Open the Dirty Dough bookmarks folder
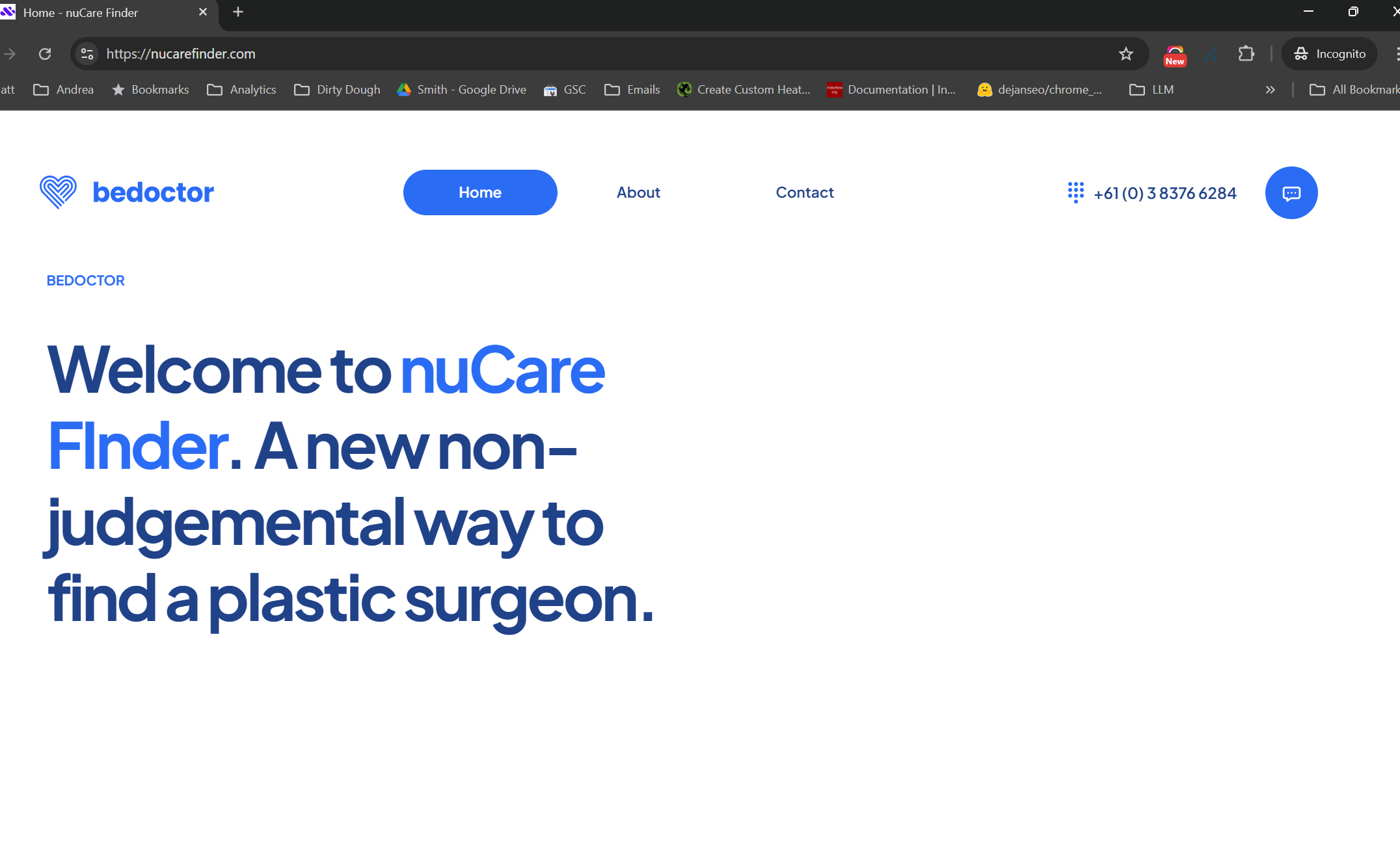Screen dimensions: 1400x859 click(x=337, y=90)
